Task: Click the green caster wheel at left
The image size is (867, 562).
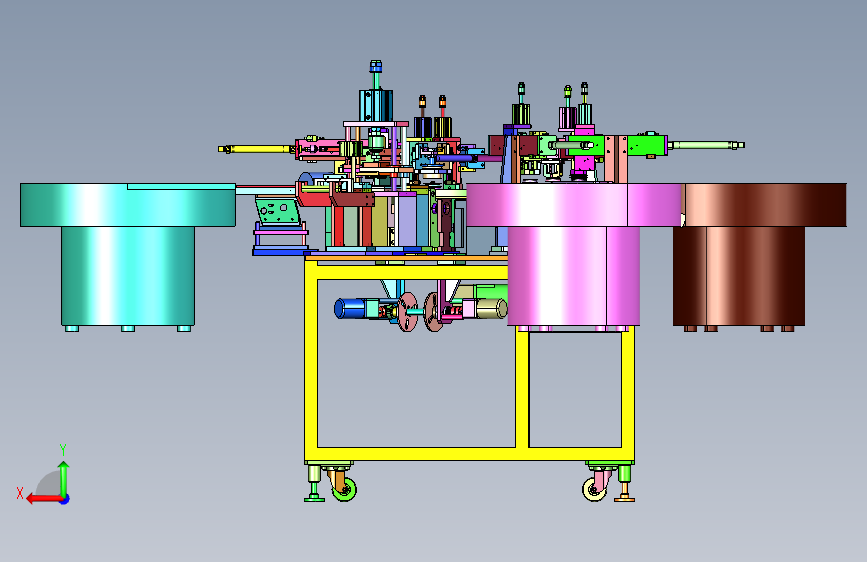Action: tap(344, 490)
